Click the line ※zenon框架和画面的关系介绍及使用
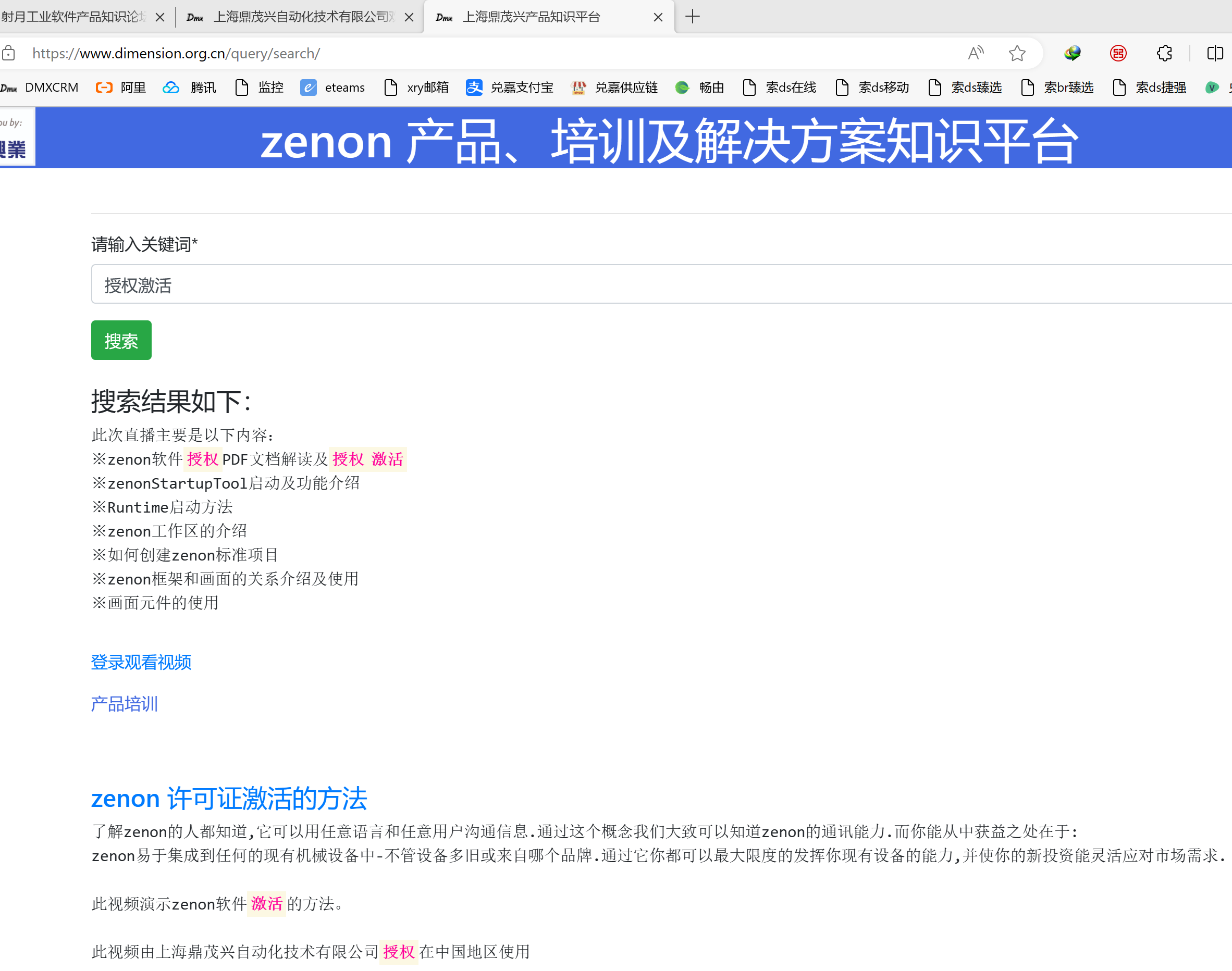The width and height of the screenshot is (1232, 971). click(225, 579)
